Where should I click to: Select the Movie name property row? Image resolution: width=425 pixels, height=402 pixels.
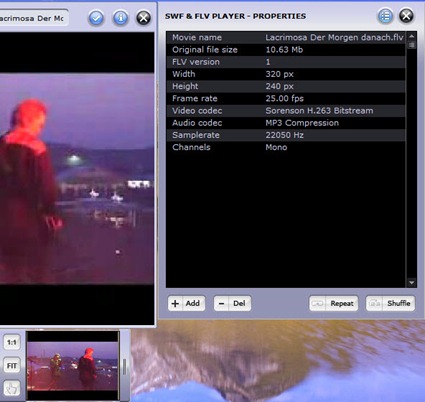286,37
